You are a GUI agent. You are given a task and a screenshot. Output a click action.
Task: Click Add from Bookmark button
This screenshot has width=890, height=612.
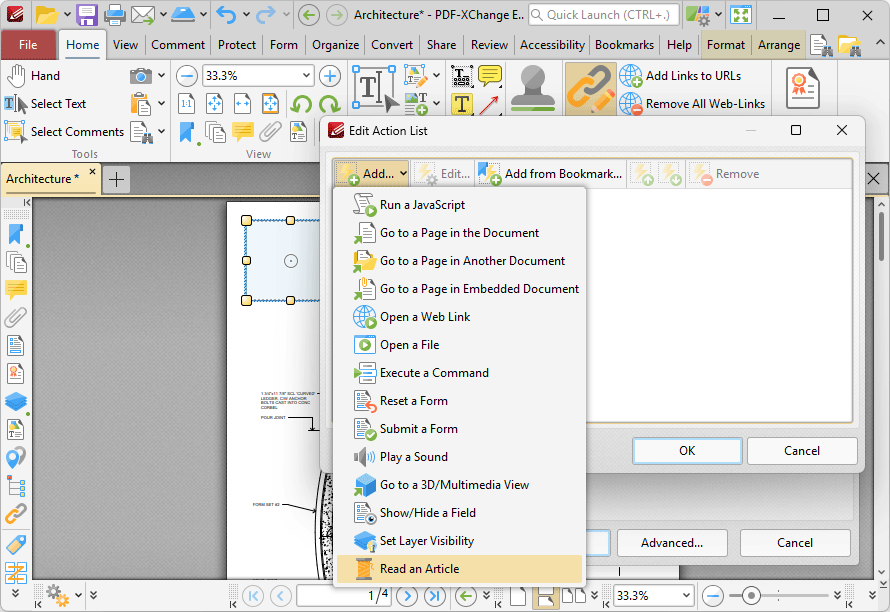click(x=551, y=174)
